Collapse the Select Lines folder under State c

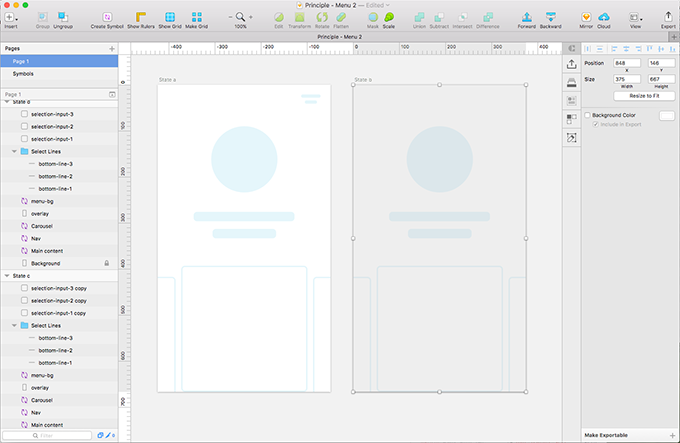point(15,325)
